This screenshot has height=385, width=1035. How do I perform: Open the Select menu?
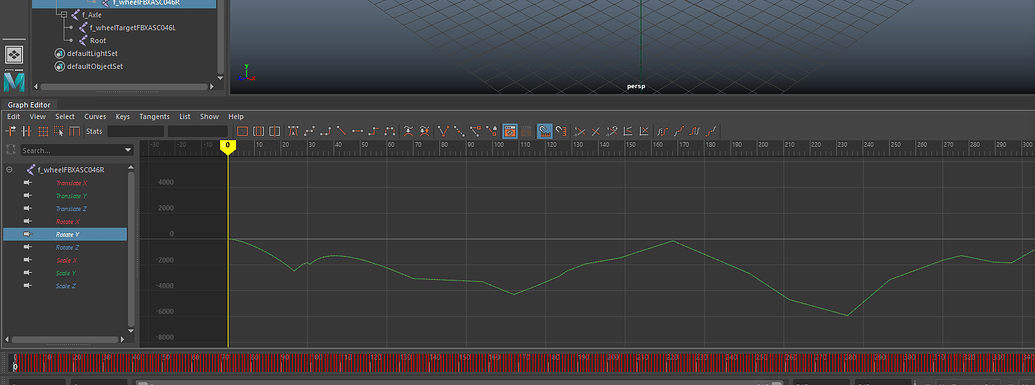point(65,117)
